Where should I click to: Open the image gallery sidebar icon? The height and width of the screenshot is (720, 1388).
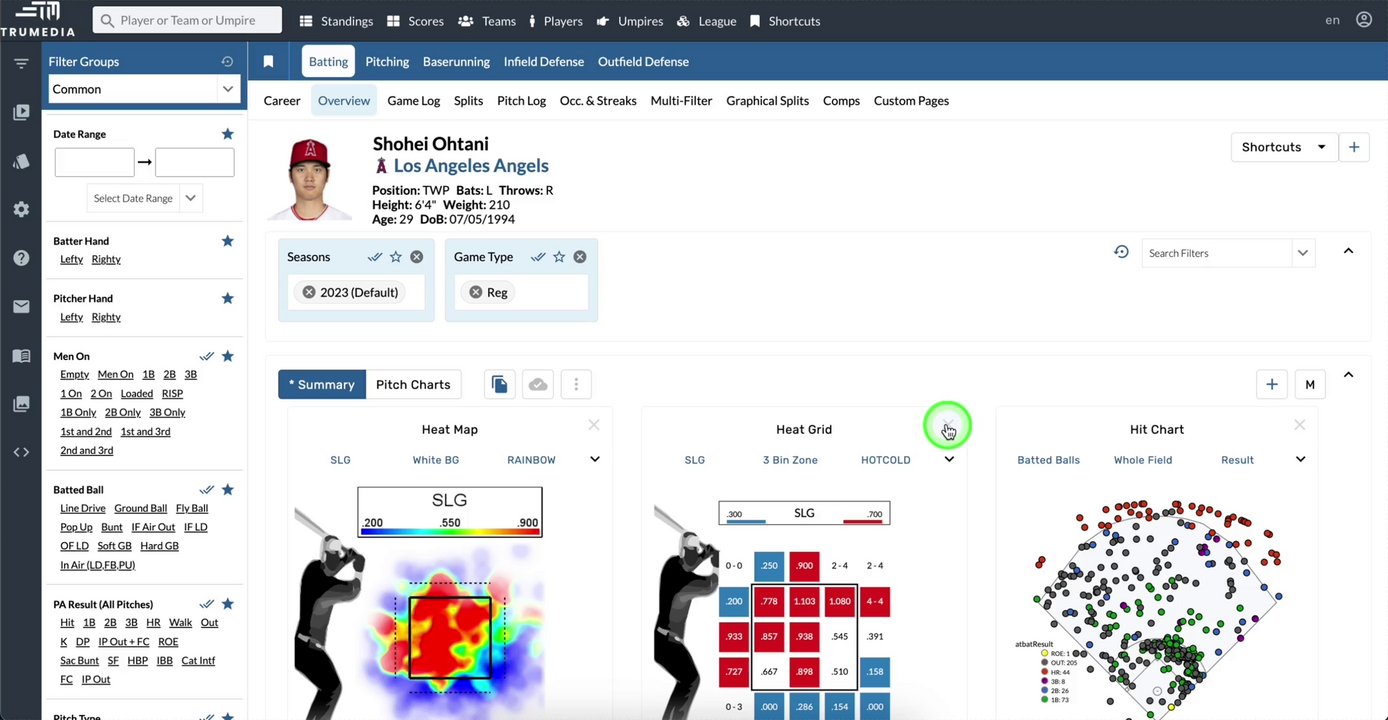tap(21, 404)
